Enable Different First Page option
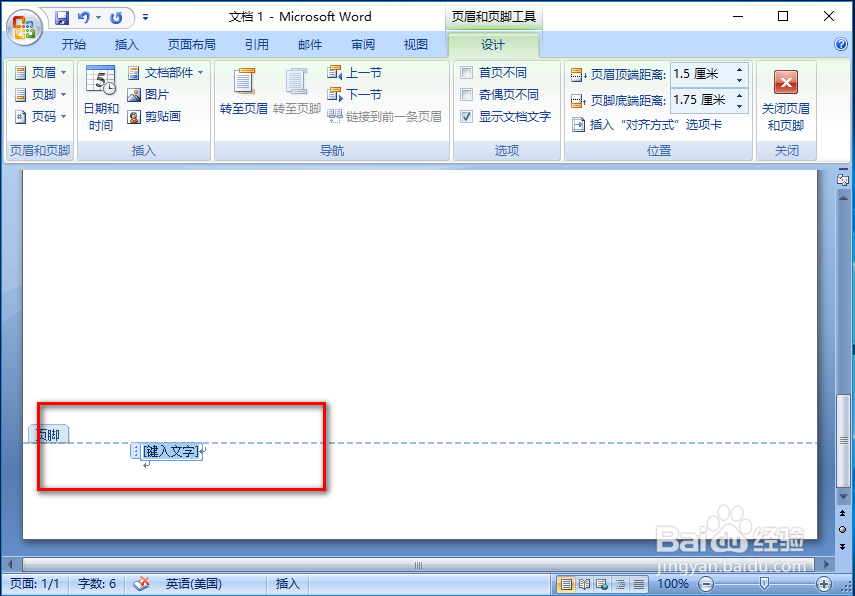 tap(466, 72)
